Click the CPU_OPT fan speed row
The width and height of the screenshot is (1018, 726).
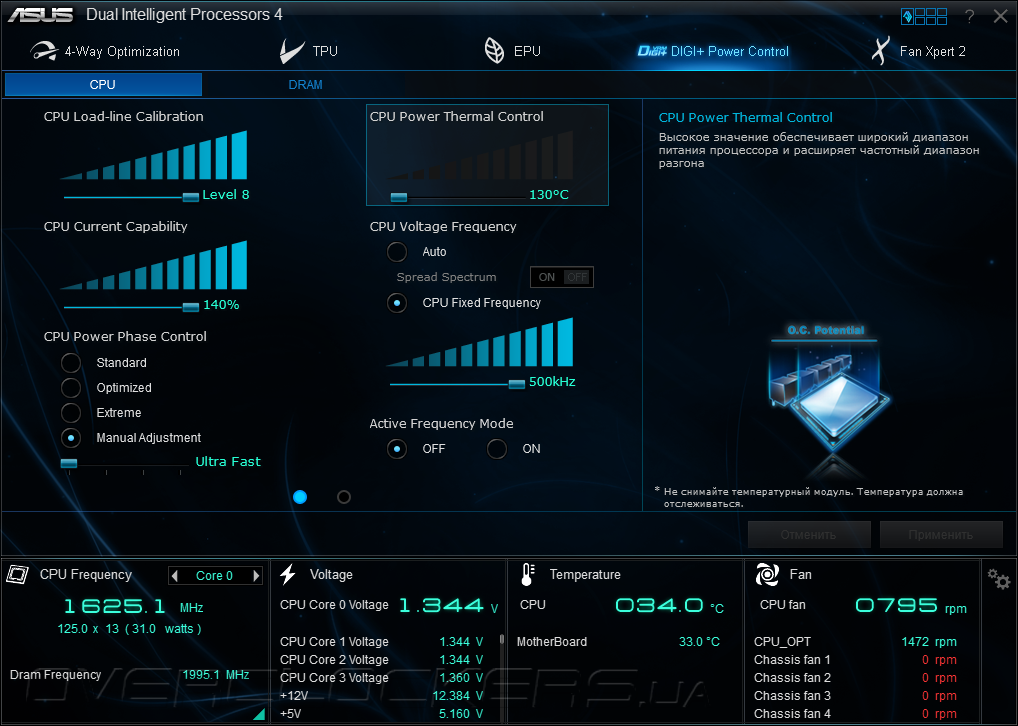pos(855,642)
